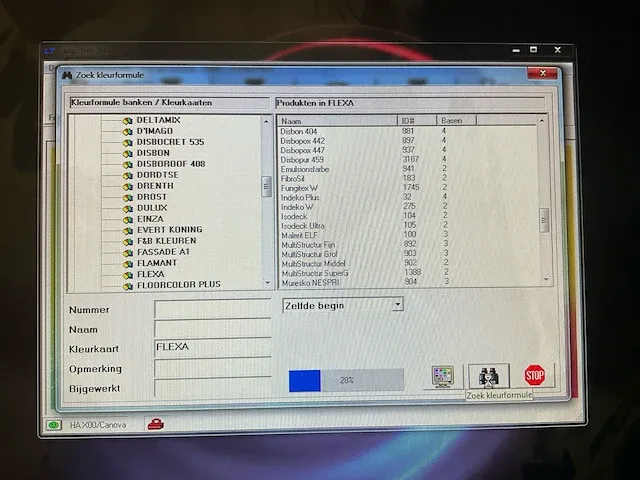
Task: Open the color monitor palette button
Action: (x=443, y=376)
